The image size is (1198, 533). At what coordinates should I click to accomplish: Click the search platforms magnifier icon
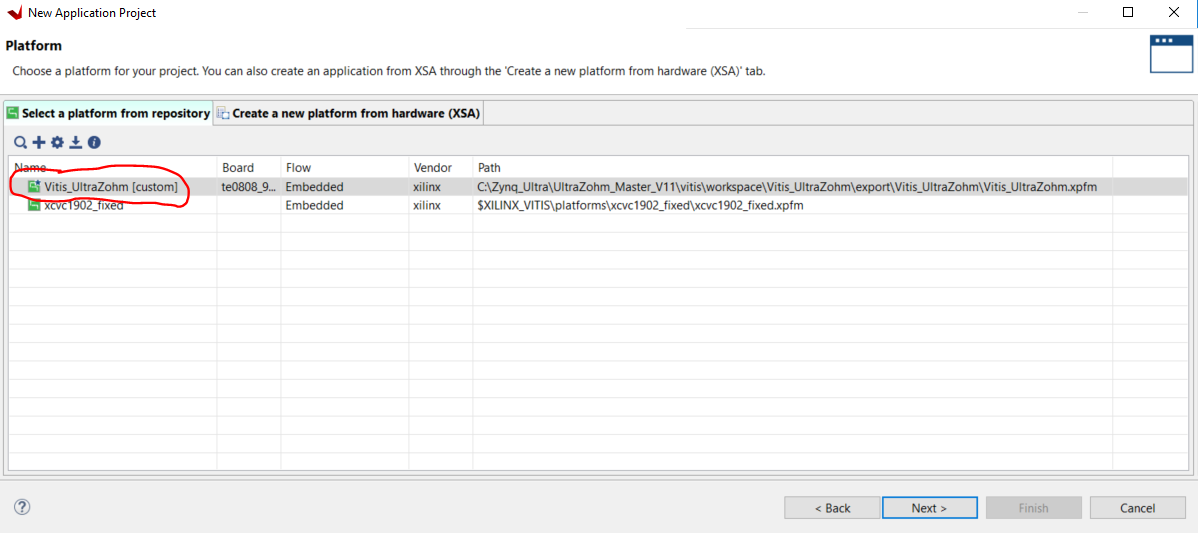(20, 143)
